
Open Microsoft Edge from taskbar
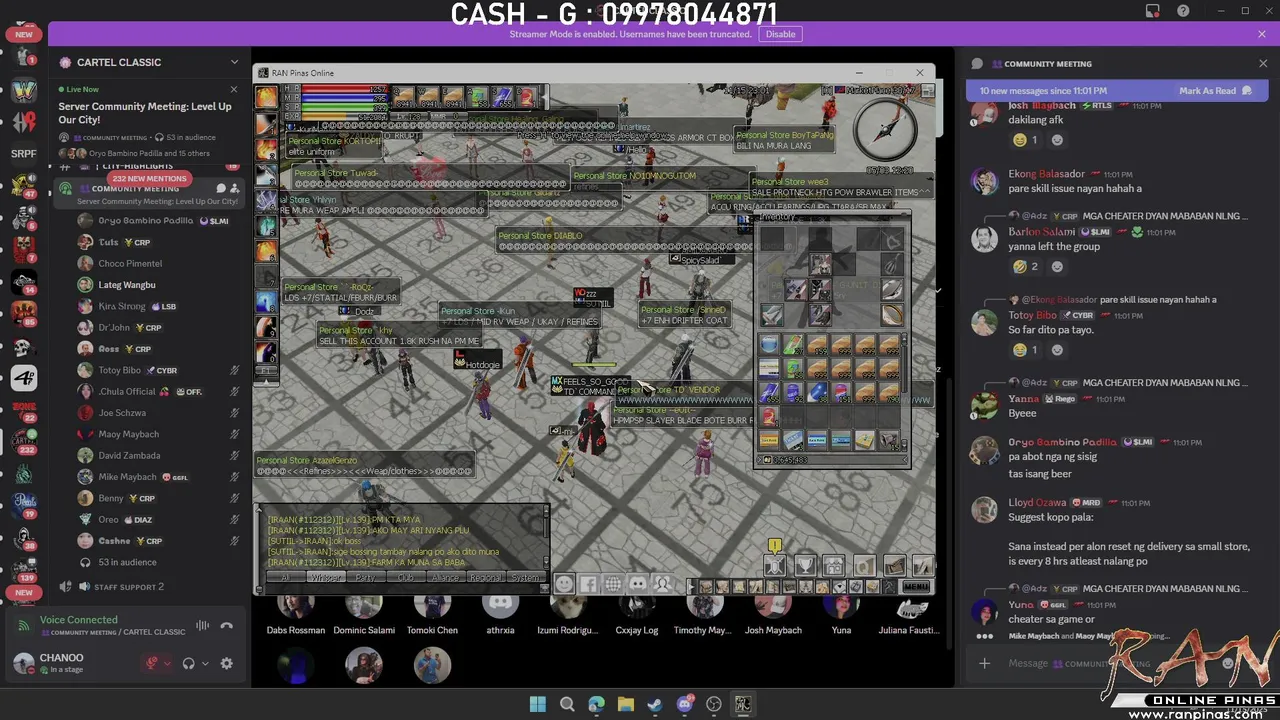point(596,704)
